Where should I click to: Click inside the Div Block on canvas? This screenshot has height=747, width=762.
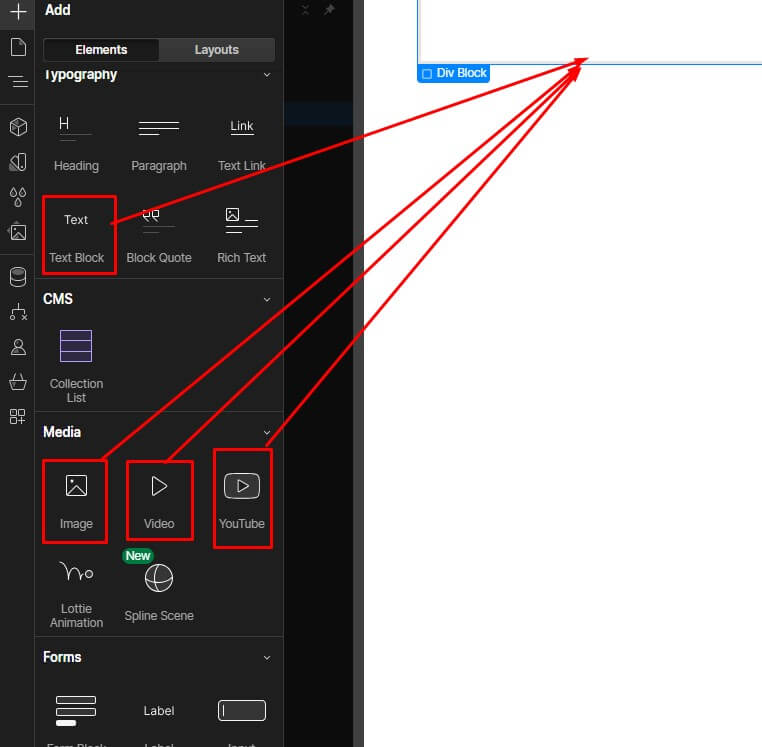[590, 31]
